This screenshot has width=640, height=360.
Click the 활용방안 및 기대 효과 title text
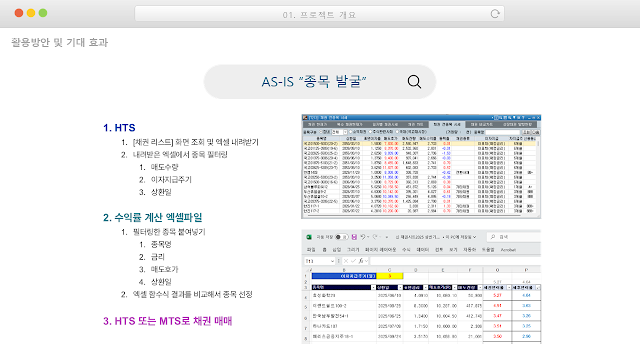coord(60,42)
